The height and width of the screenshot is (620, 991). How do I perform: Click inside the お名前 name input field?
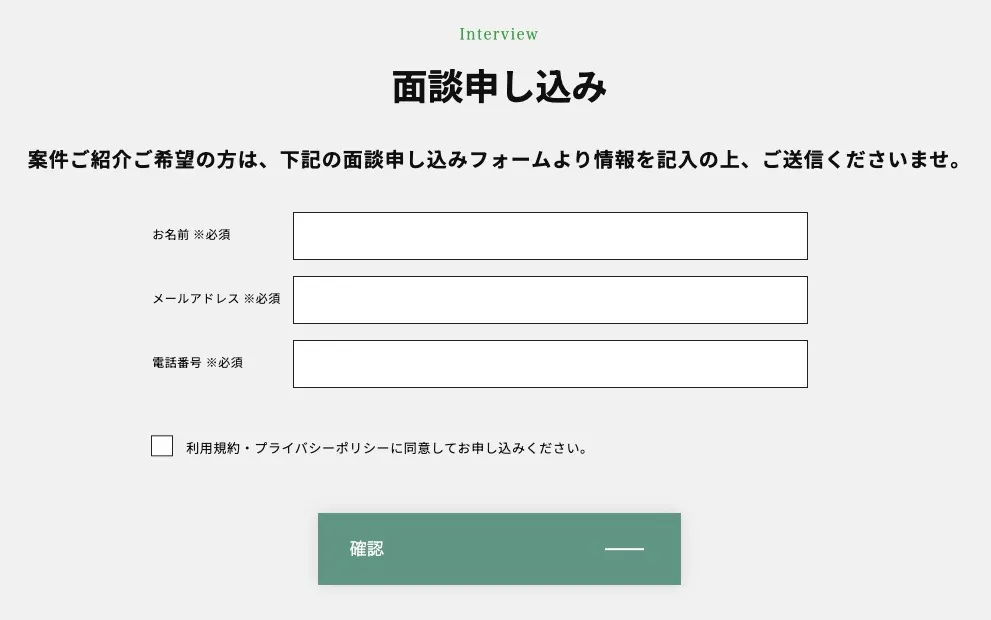pos(550,236)
